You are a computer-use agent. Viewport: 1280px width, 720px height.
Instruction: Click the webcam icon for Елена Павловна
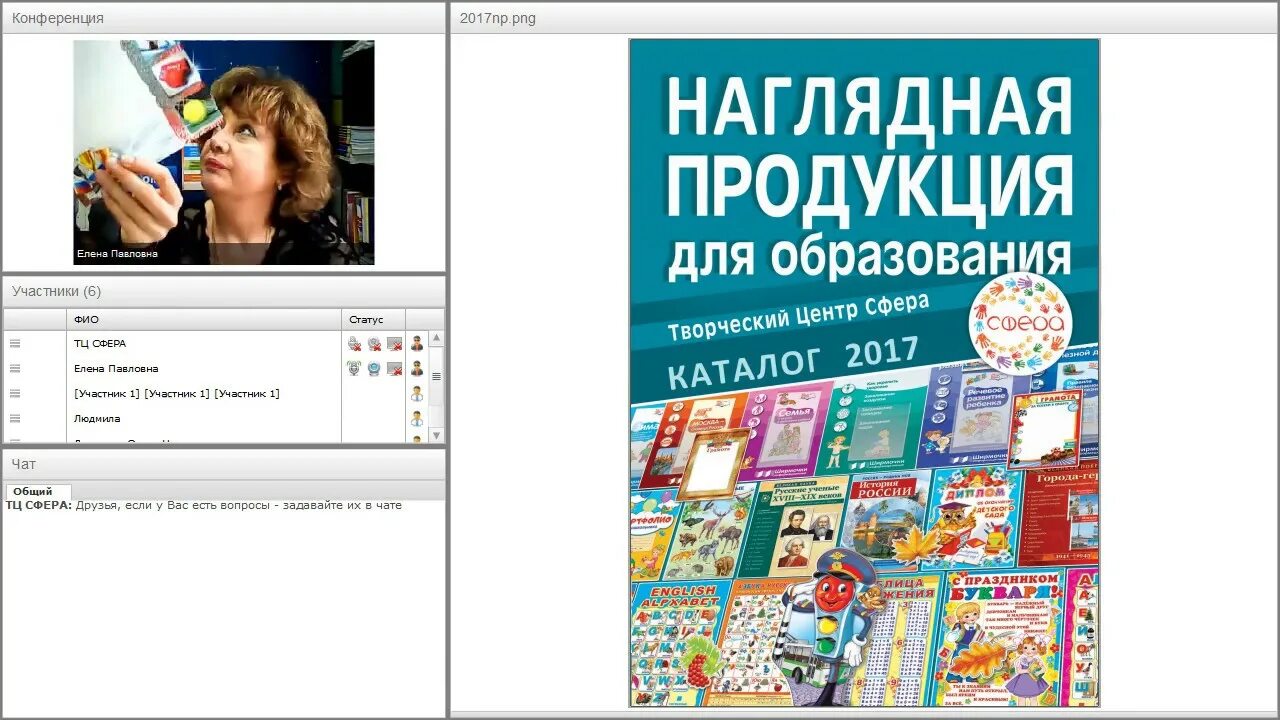pos(374,368)
